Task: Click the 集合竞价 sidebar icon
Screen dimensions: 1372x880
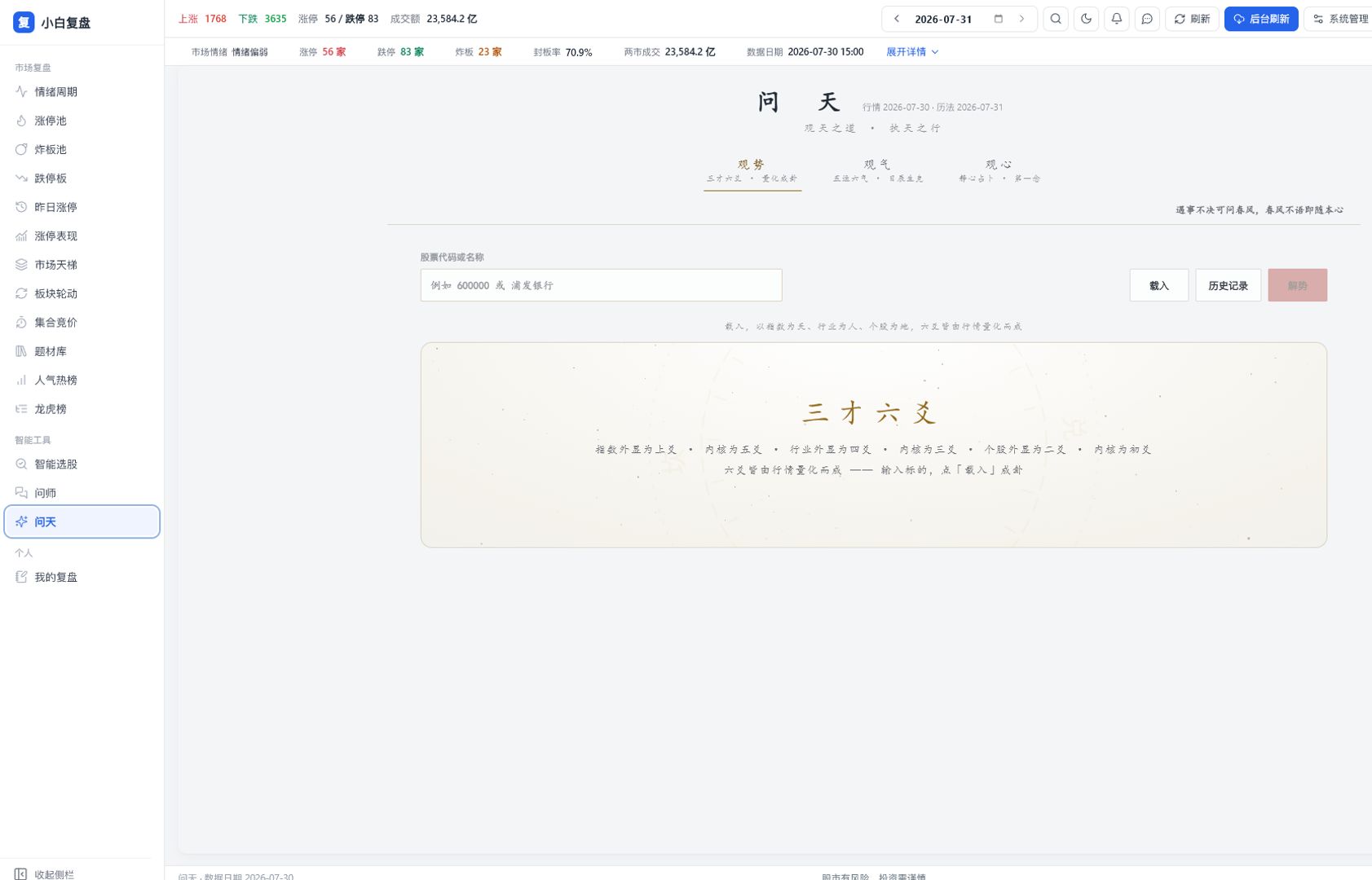Action: [21, 323]
